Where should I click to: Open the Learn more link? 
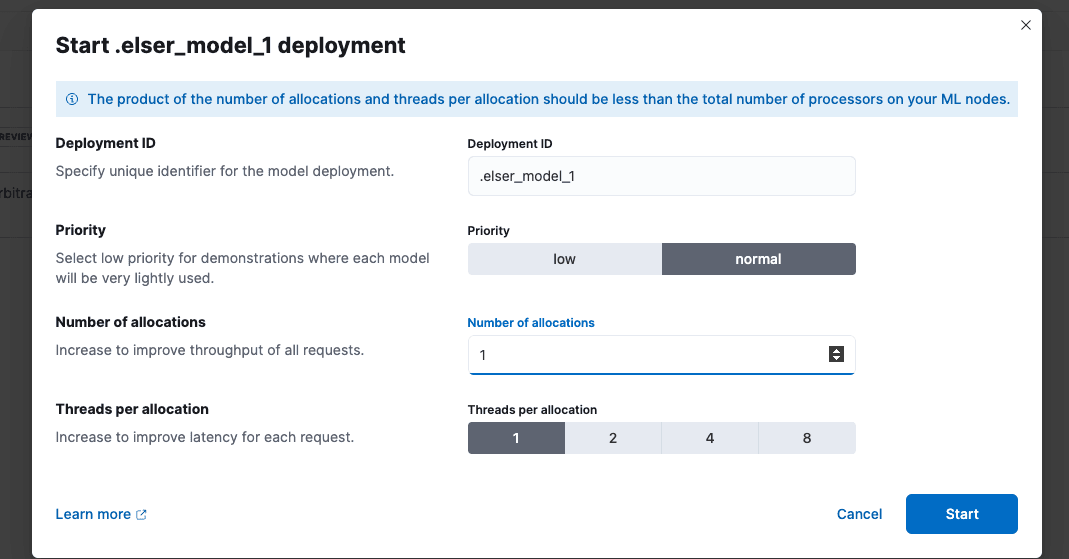click(x=93, y=514)
